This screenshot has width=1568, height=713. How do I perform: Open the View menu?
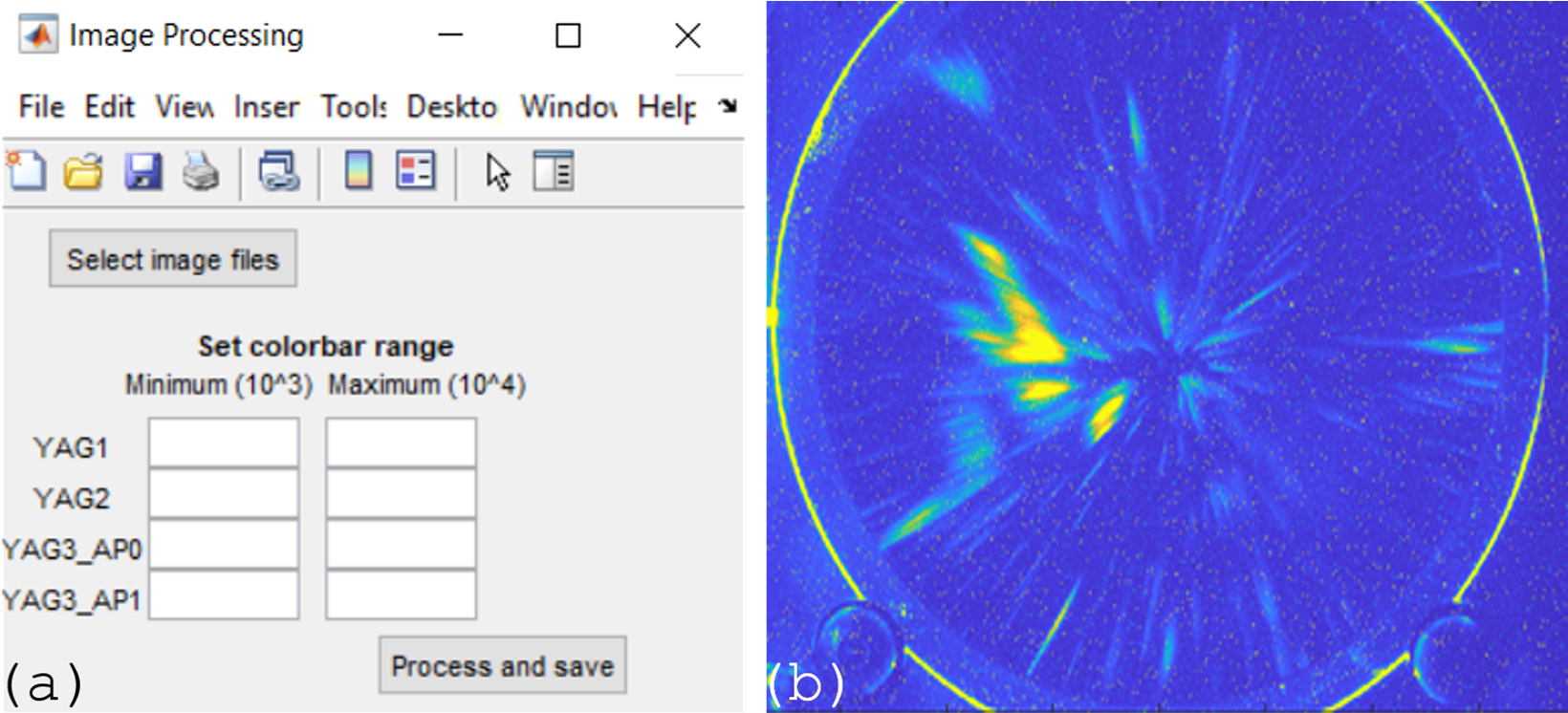(x=185, y=106)
